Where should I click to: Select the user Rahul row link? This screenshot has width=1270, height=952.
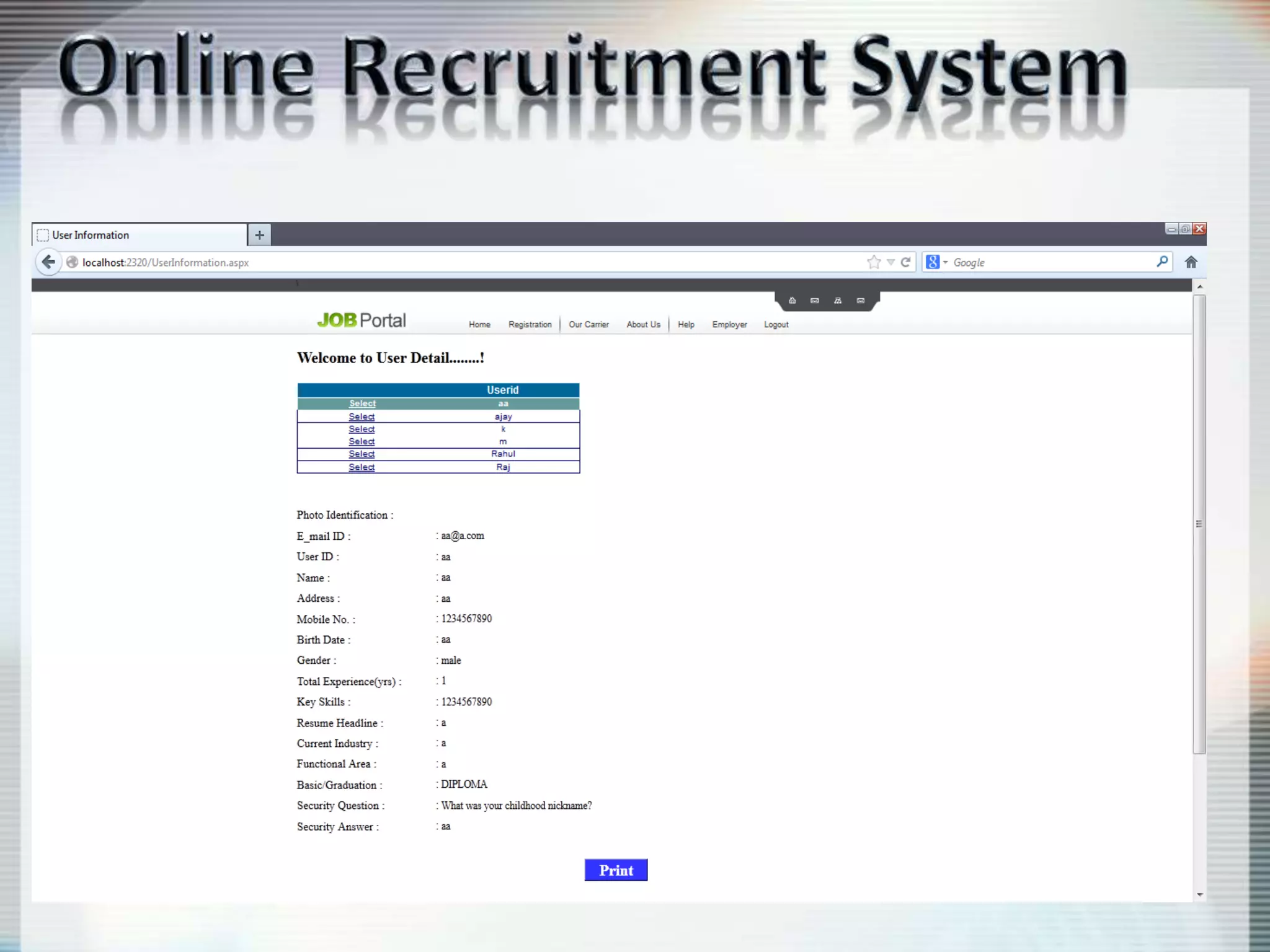coord(362,454)
